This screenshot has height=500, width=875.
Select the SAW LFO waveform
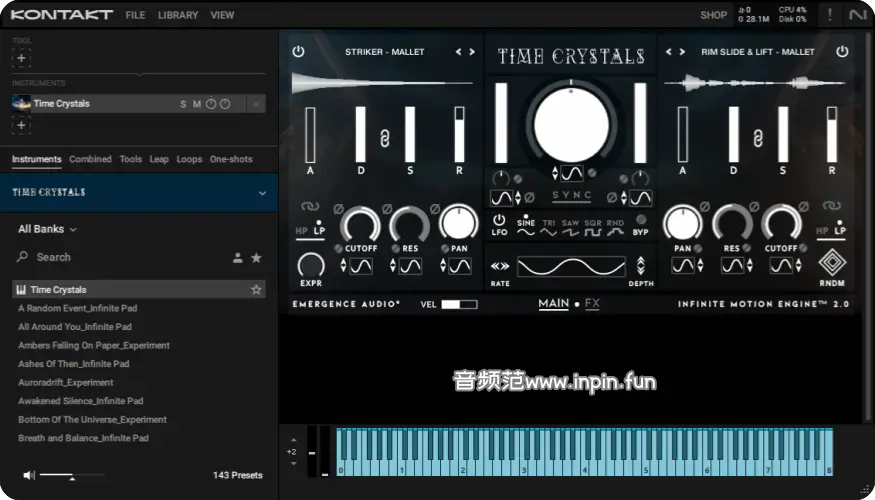[x=570, y=227]
